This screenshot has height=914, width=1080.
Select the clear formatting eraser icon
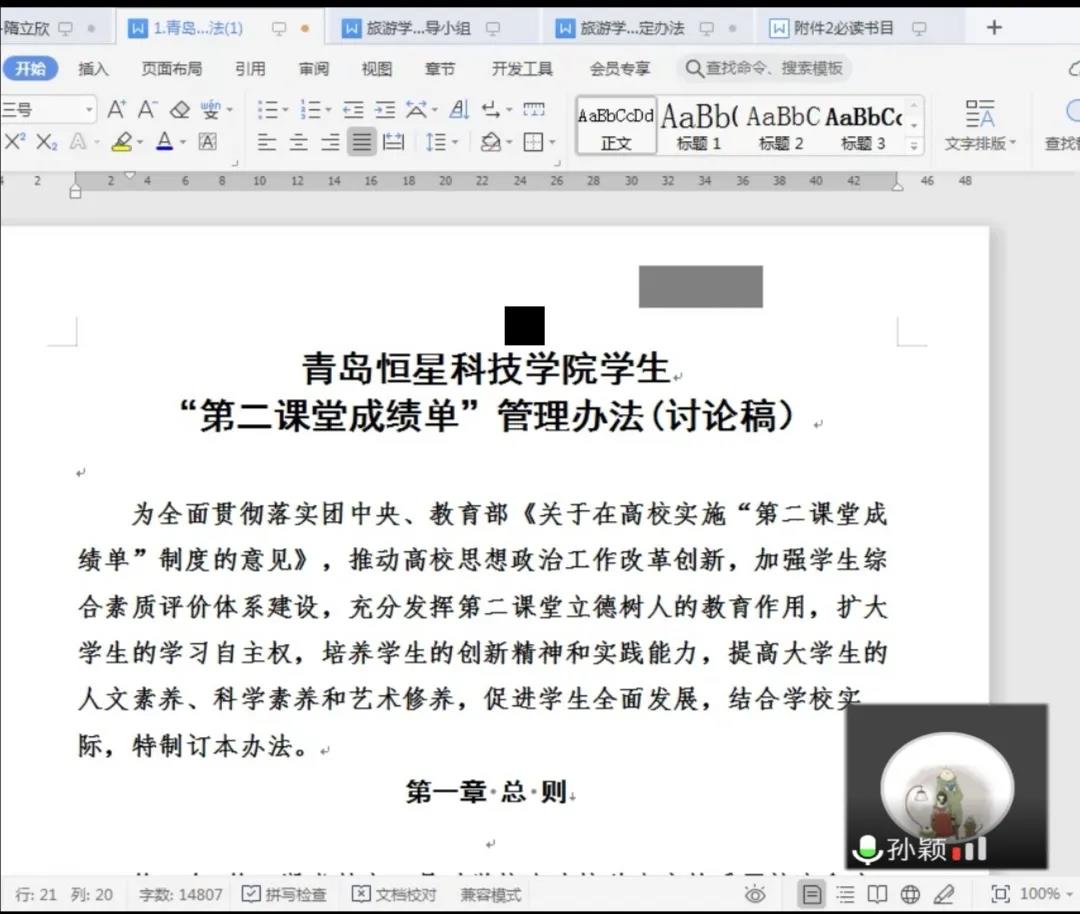click(180, 110)
